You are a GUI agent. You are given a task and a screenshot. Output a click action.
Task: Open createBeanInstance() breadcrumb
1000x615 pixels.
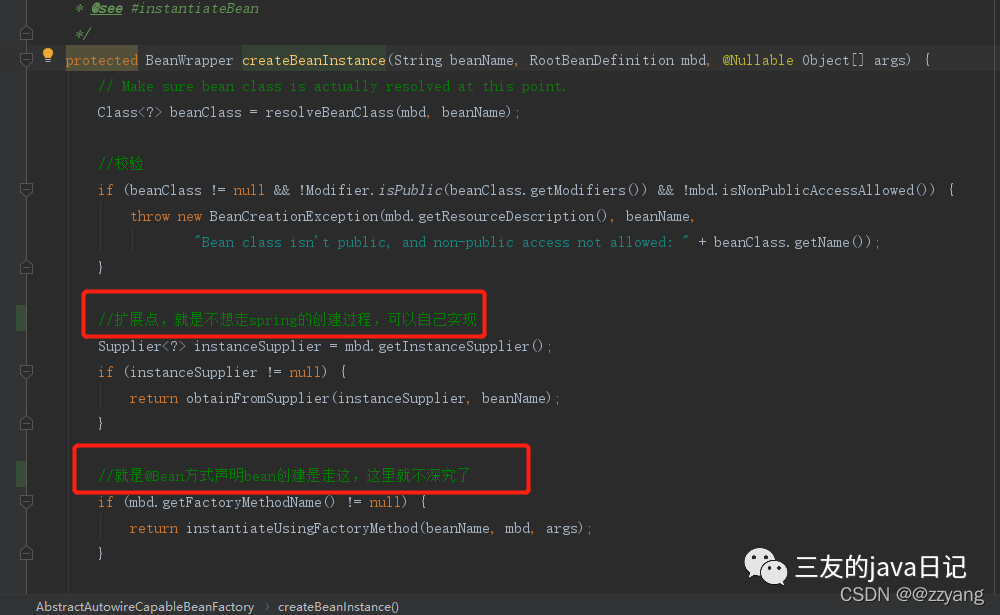[x=338, y=607]
